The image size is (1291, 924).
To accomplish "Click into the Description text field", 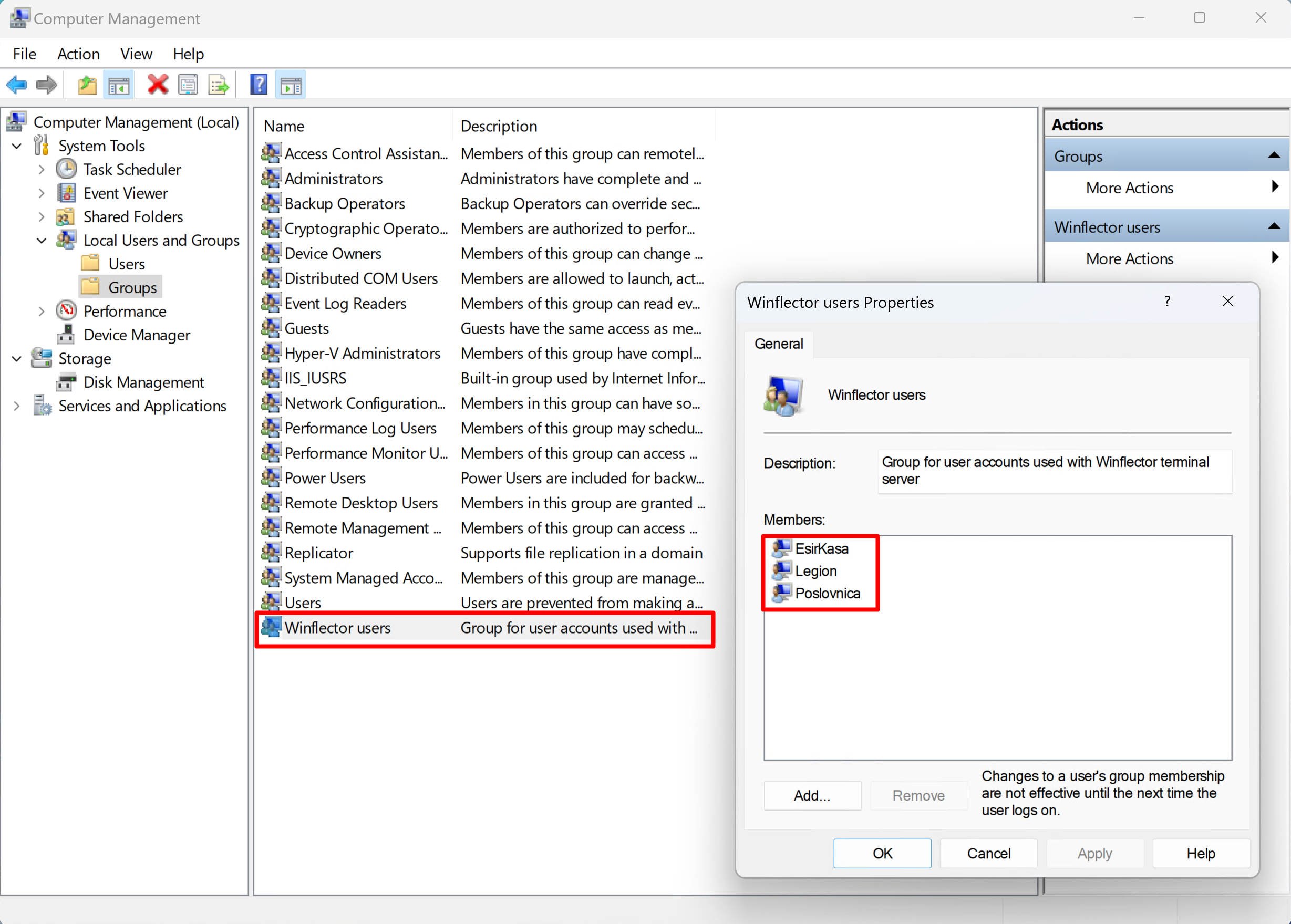I will tap(1054, 471).
